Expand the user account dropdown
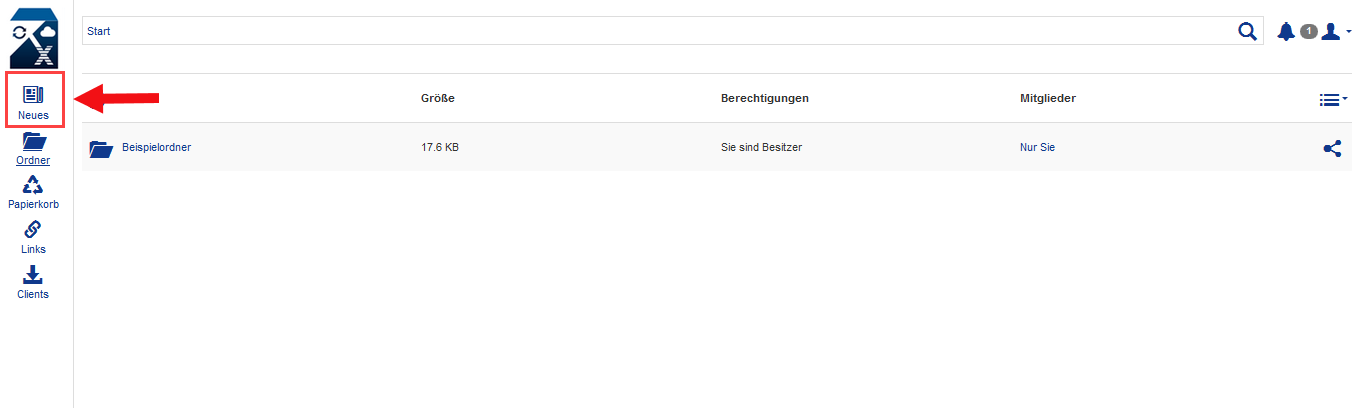Screen dimensions: 1353x408 click(1336, 31)
